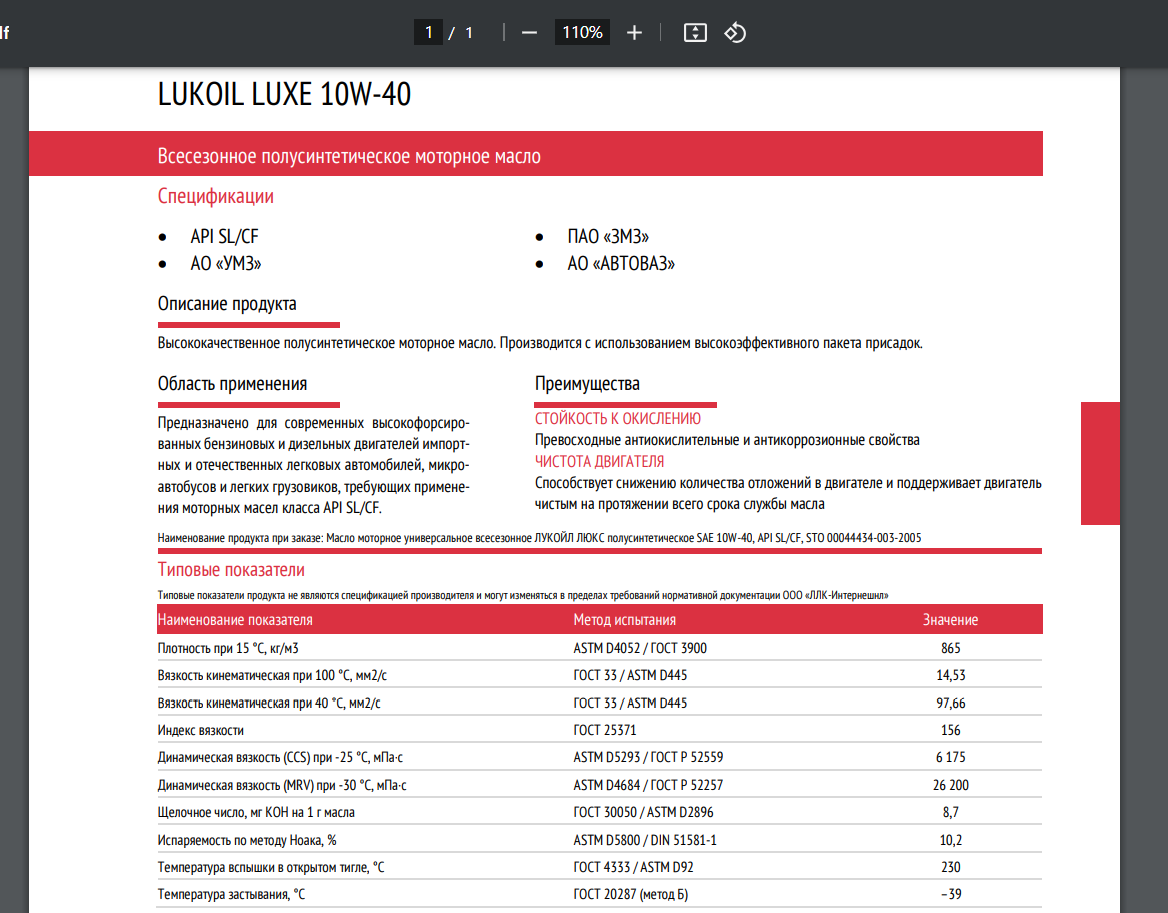Select the "ГОСТ 20287 (метод Б)" cell
This screenshot has width=1168, height=913.
tap(631, 894)
